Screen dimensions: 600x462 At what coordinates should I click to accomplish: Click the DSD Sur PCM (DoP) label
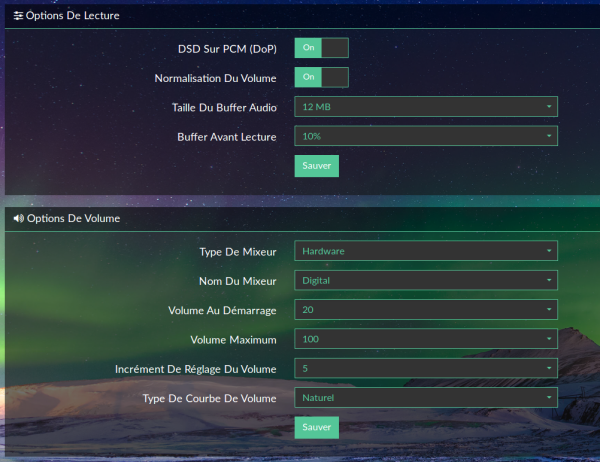click(x=227, y=49)
